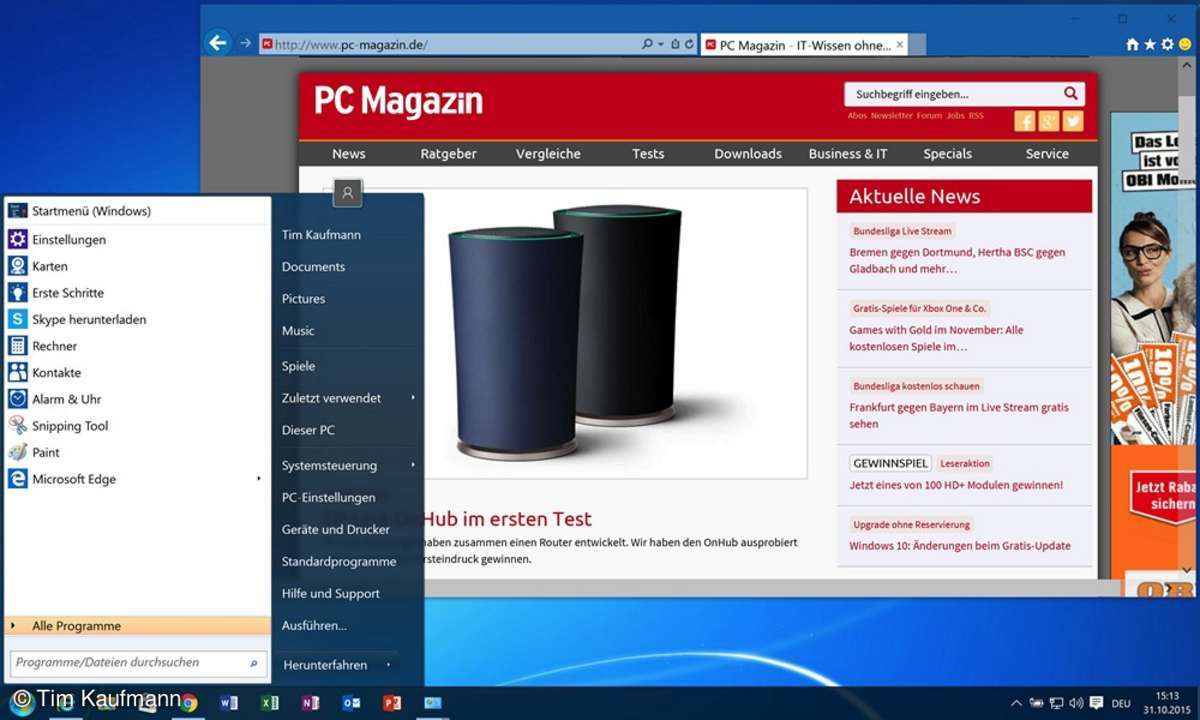
Task: Open the Vergleiche navigation menu
Action: click(x=548, y=153)
